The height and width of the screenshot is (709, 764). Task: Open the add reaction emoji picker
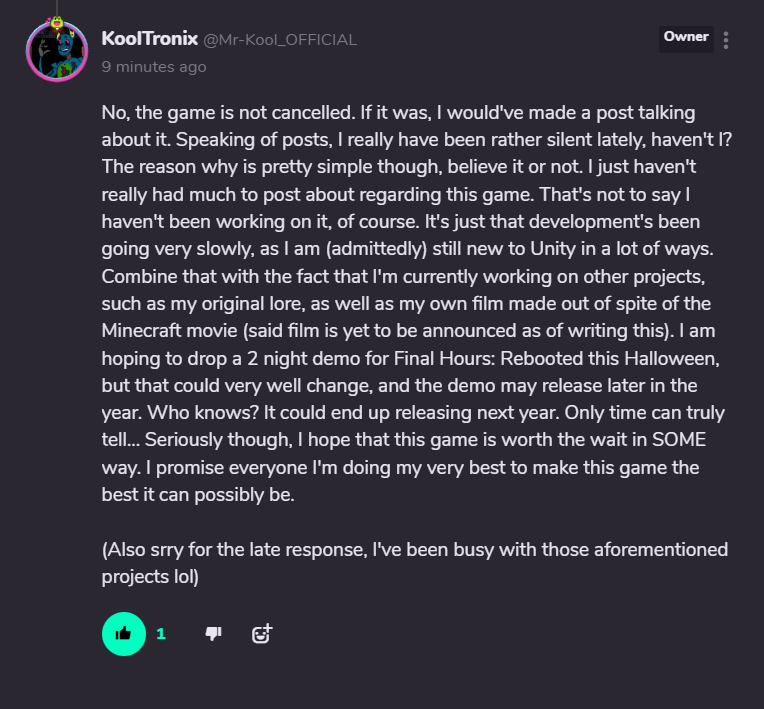pos(261,633)
